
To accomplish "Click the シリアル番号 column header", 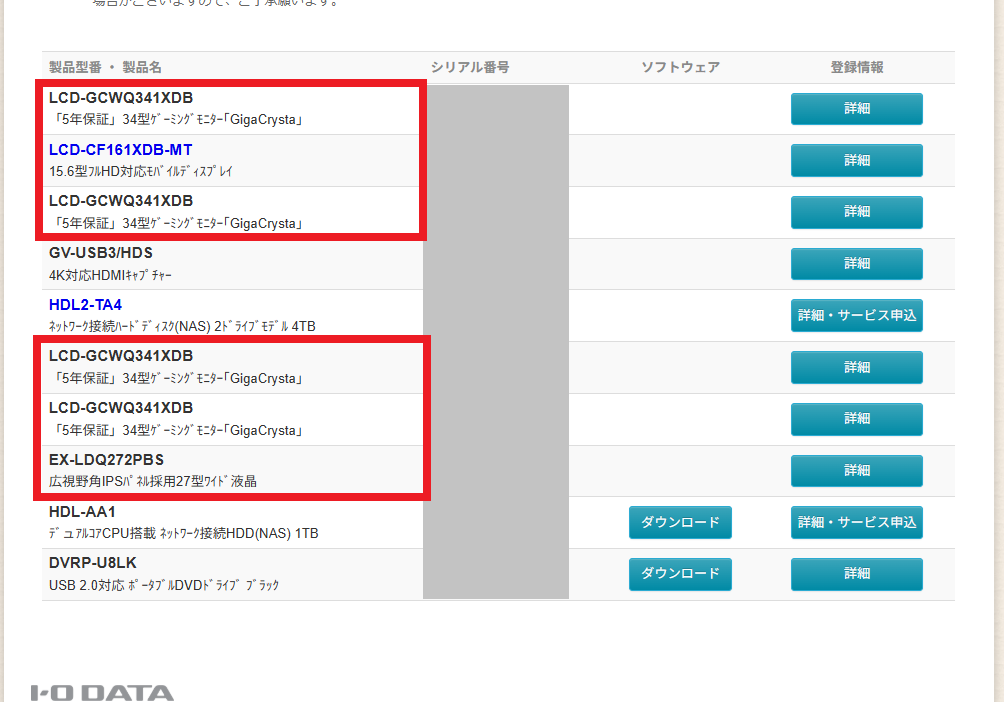I will [470, 67].
